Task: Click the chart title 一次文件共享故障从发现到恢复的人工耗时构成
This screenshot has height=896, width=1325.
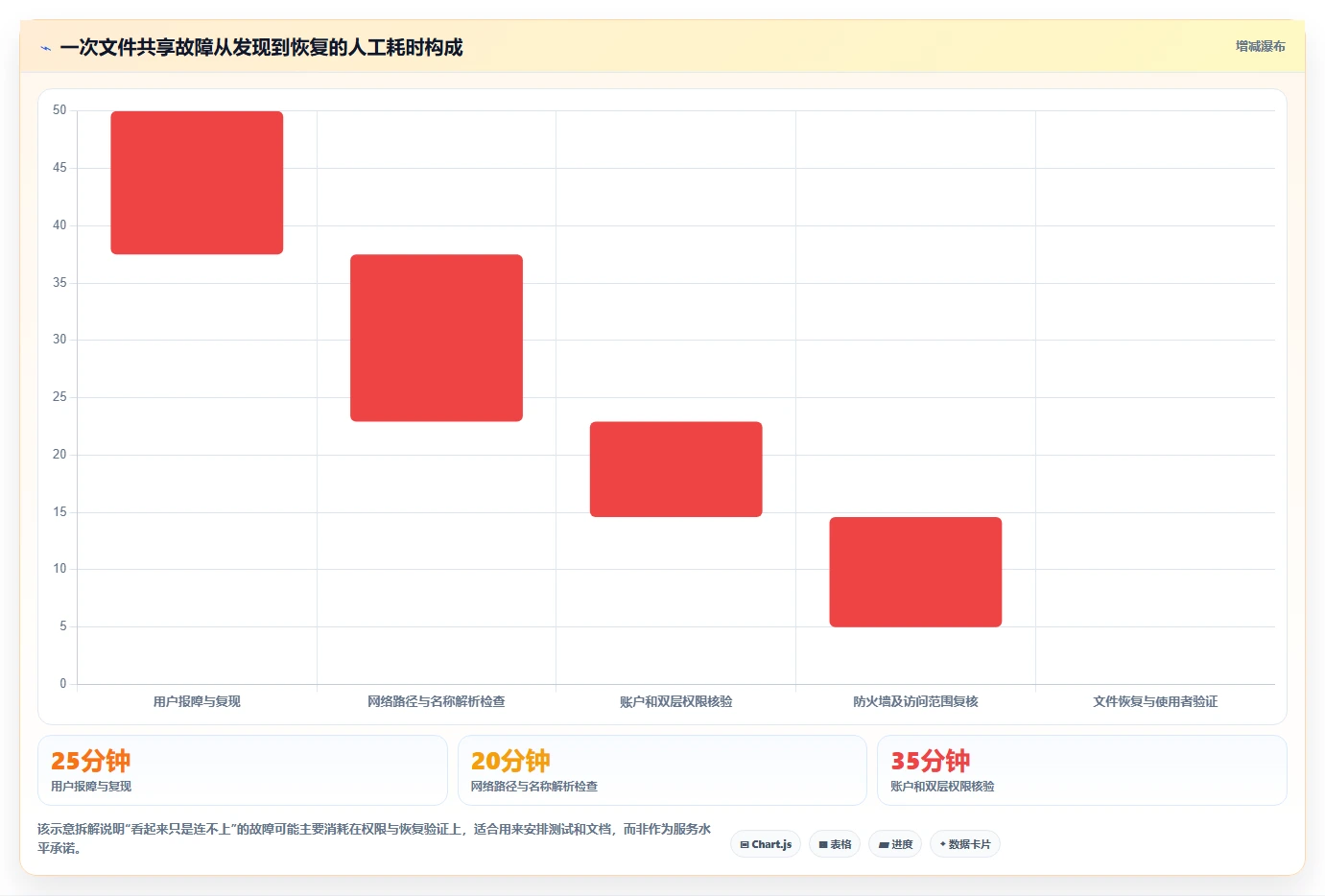Action: (261, 47)
